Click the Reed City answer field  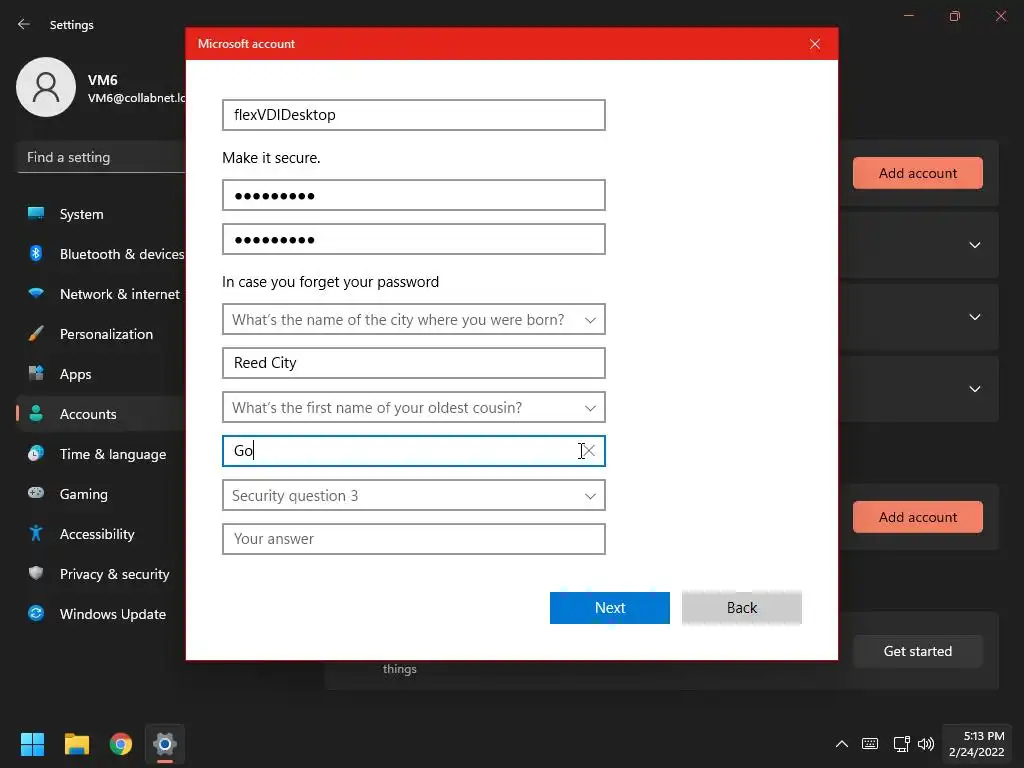tap(413, 363)
